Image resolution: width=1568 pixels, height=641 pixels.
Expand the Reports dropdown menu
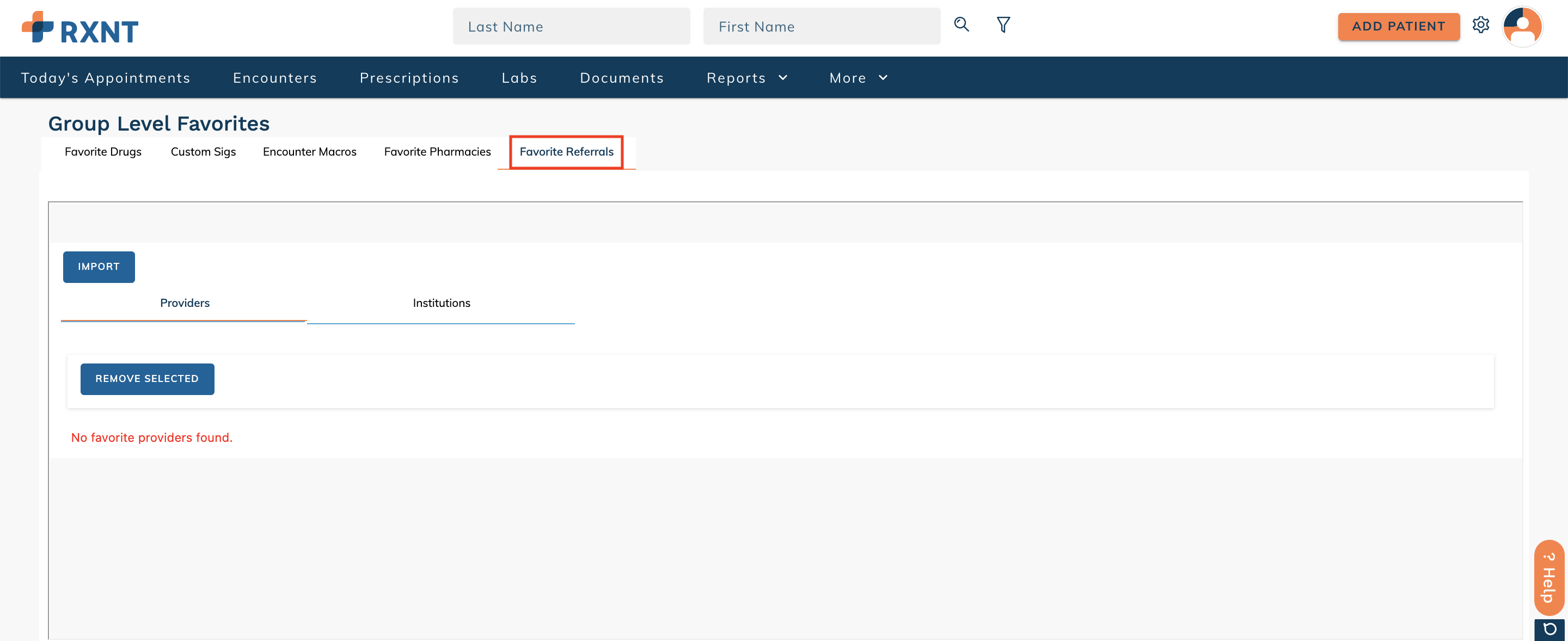[746, 78]
